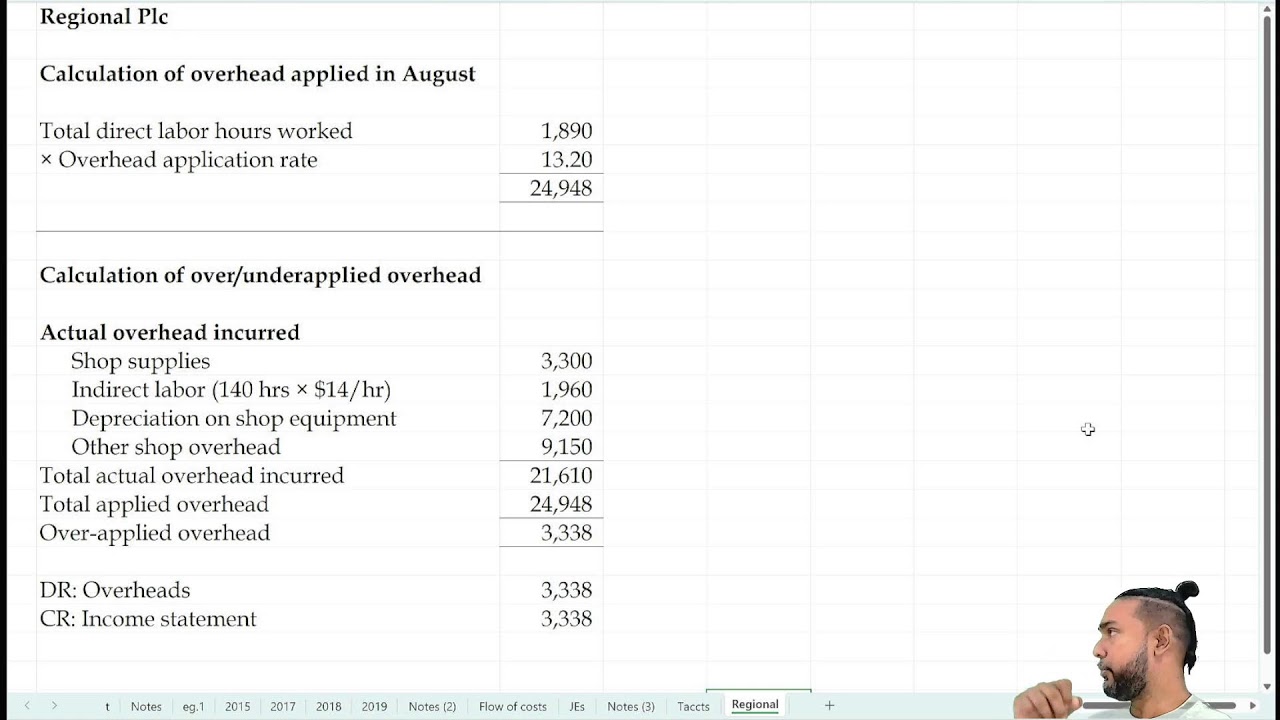
Task: Click 'DR: Overheads' label cell
Action: tap(114, 590)
